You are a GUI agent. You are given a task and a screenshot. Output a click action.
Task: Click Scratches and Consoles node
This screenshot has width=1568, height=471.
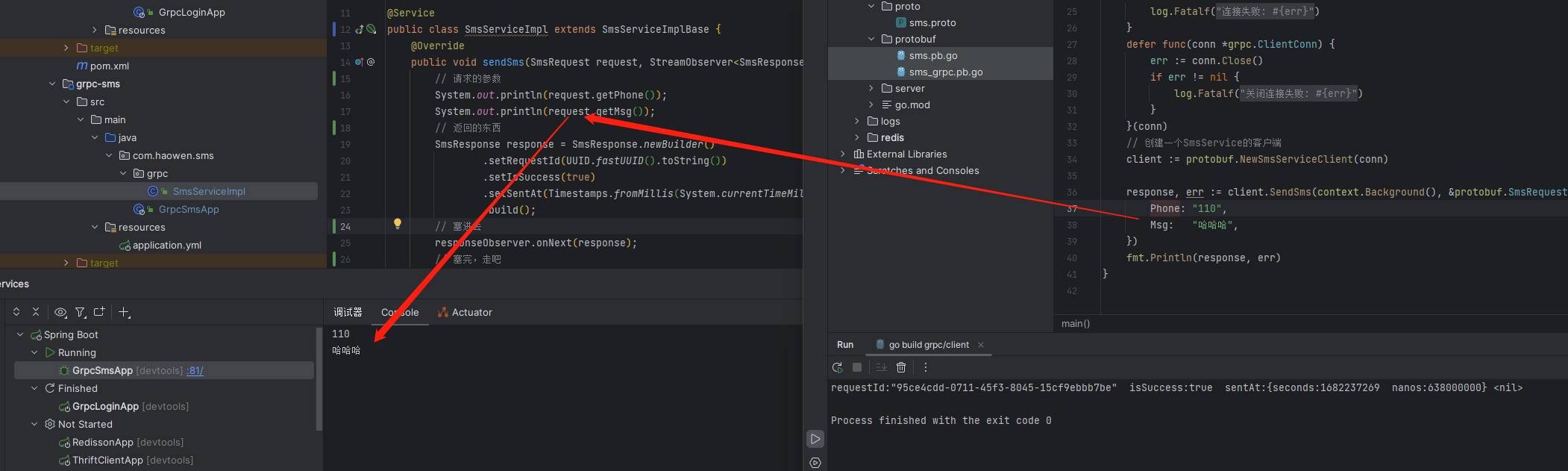tap(923, 170)
